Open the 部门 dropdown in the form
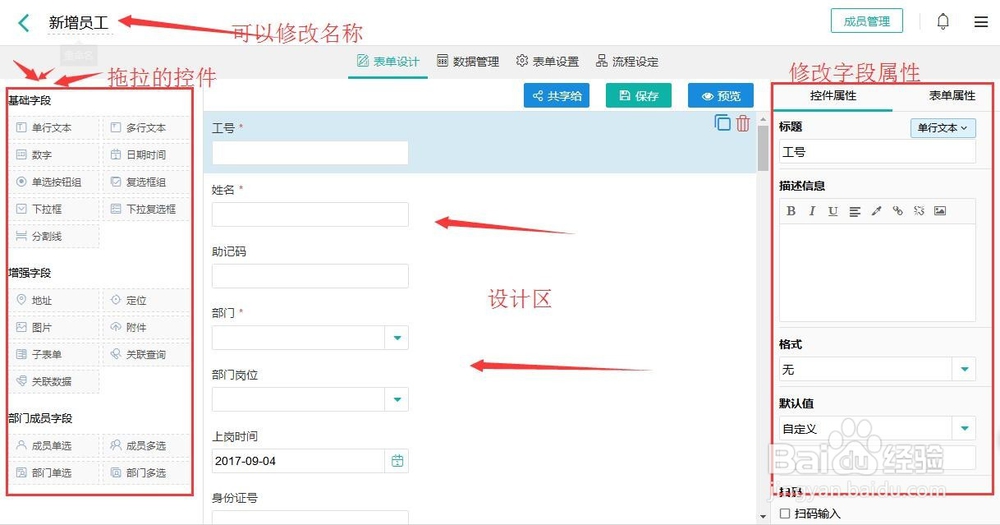1000x525 pixels. [397, 337]
